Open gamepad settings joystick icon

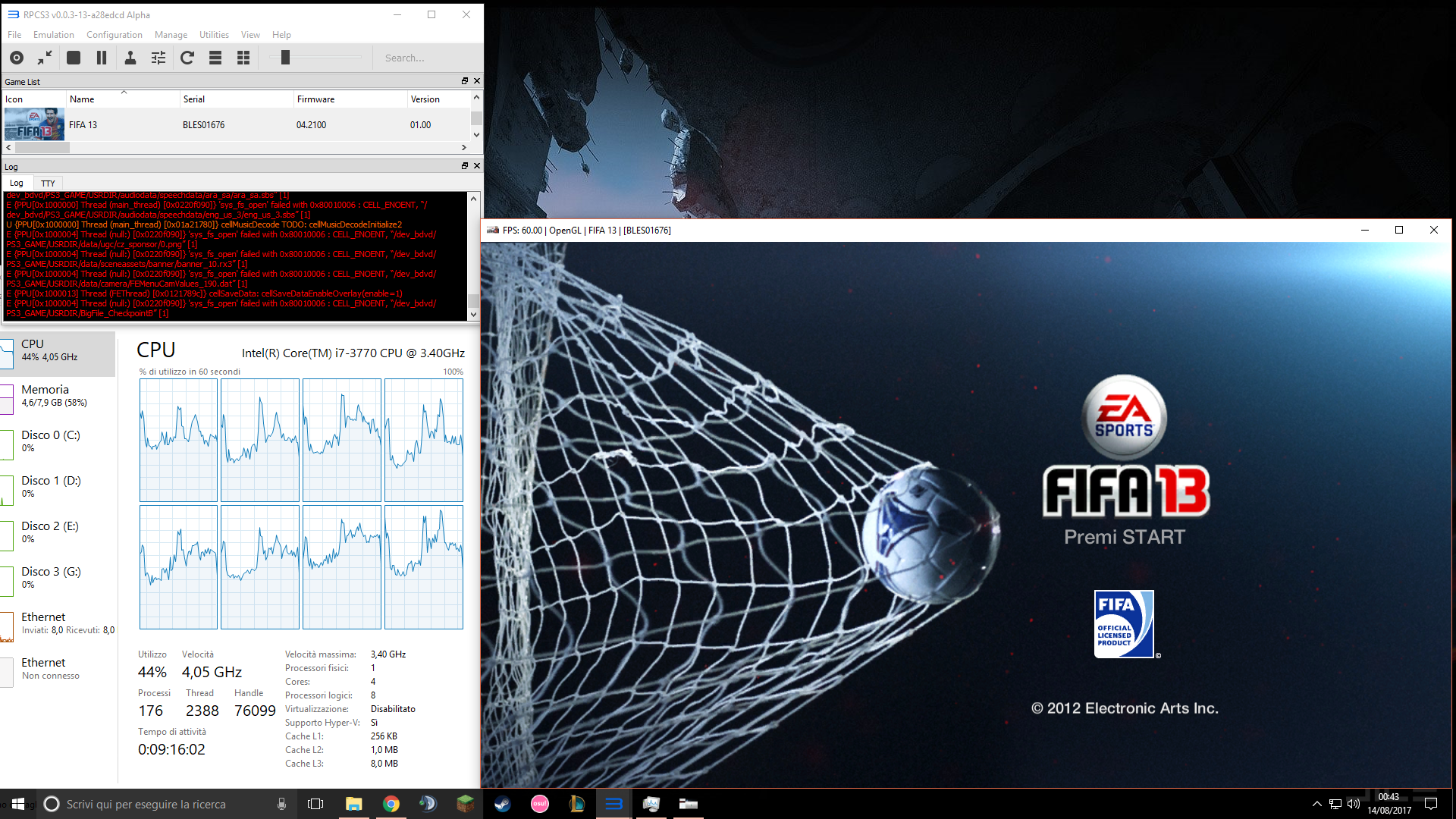point(130,58)
